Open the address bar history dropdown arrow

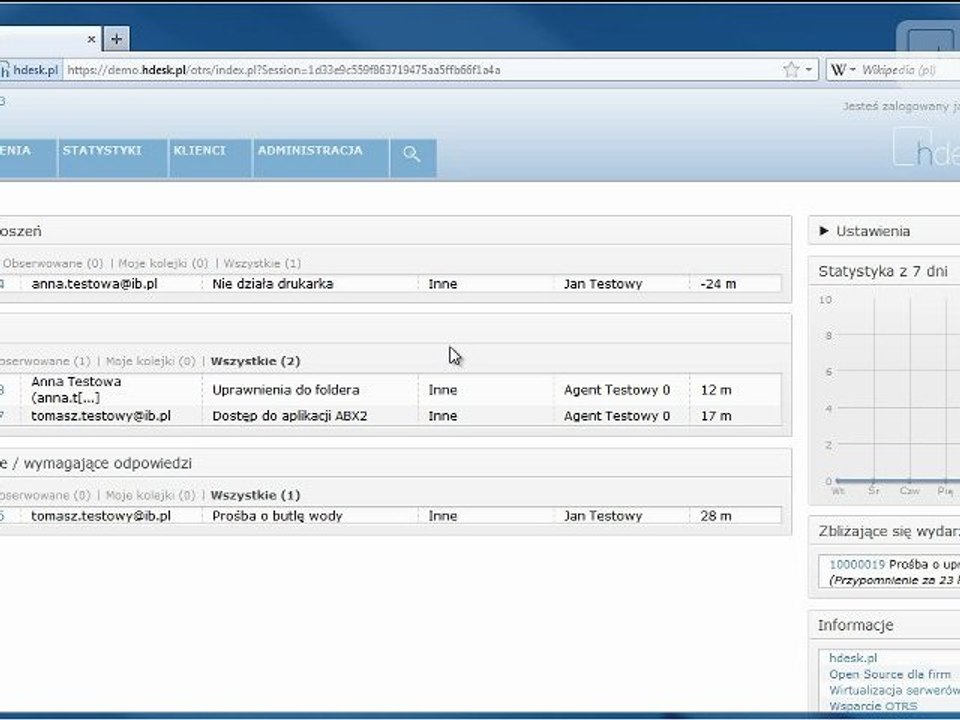(809, 70)
